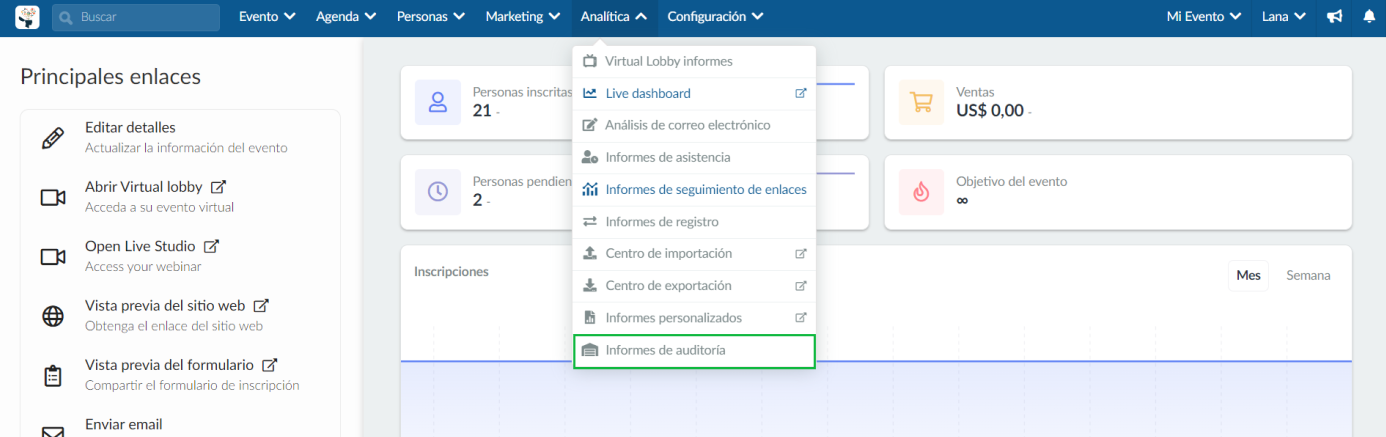
Task: Click the external link icon on Centro de exportación
Action: (800, 285)
